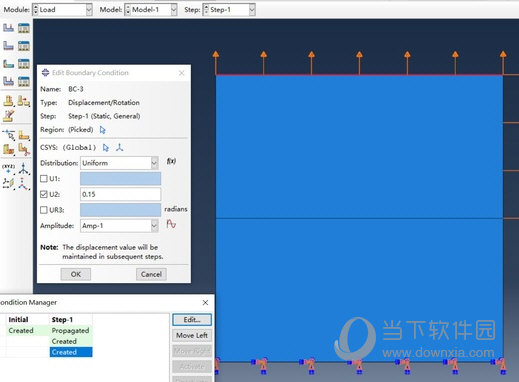The width and height of the screenshot is (519, 382).
Task: Select the Partition Face tool
Action: click(24, 135)
